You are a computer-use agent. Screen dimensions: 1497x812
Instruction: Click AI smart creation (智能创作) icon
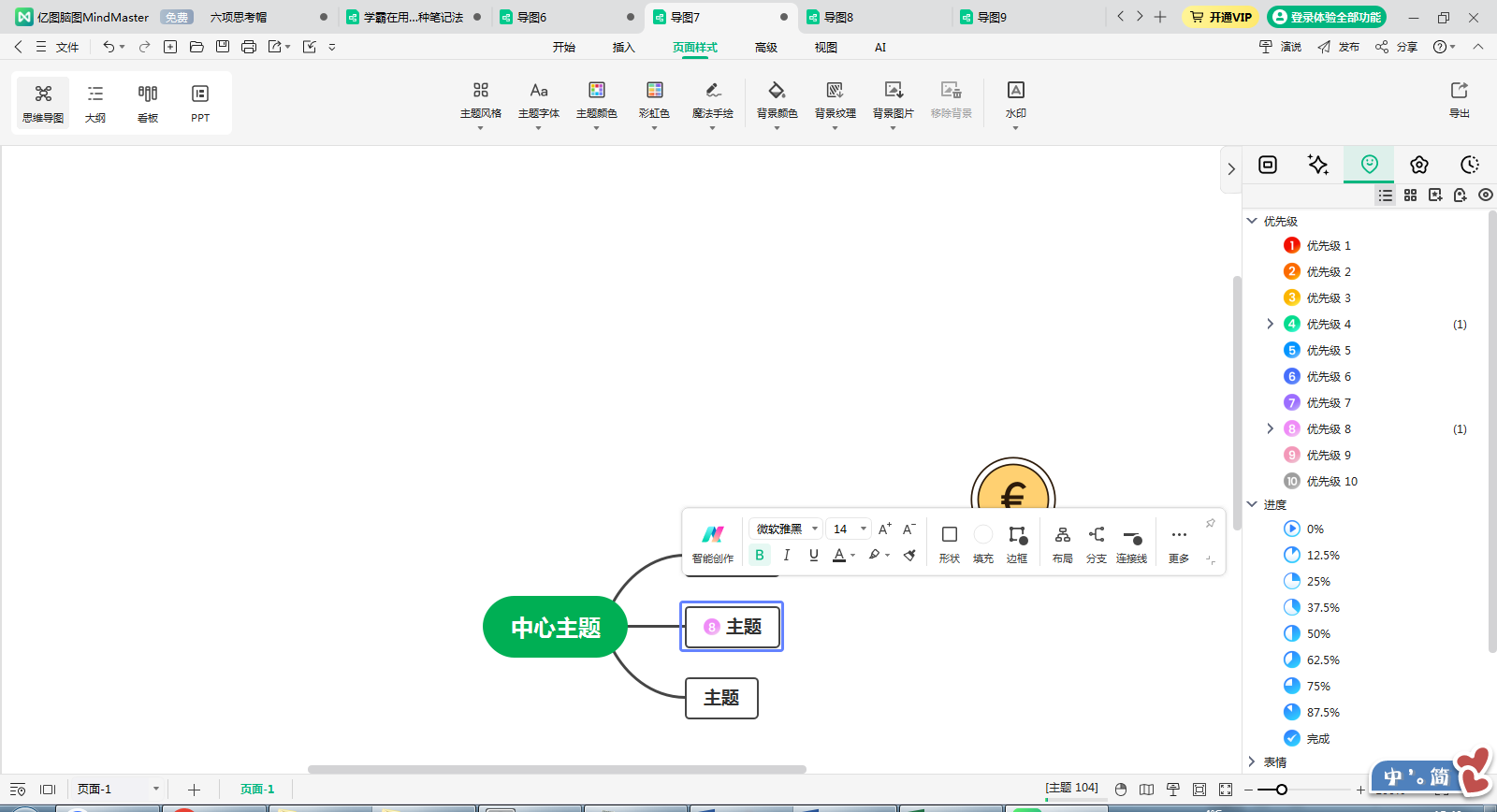click(713, 543)
